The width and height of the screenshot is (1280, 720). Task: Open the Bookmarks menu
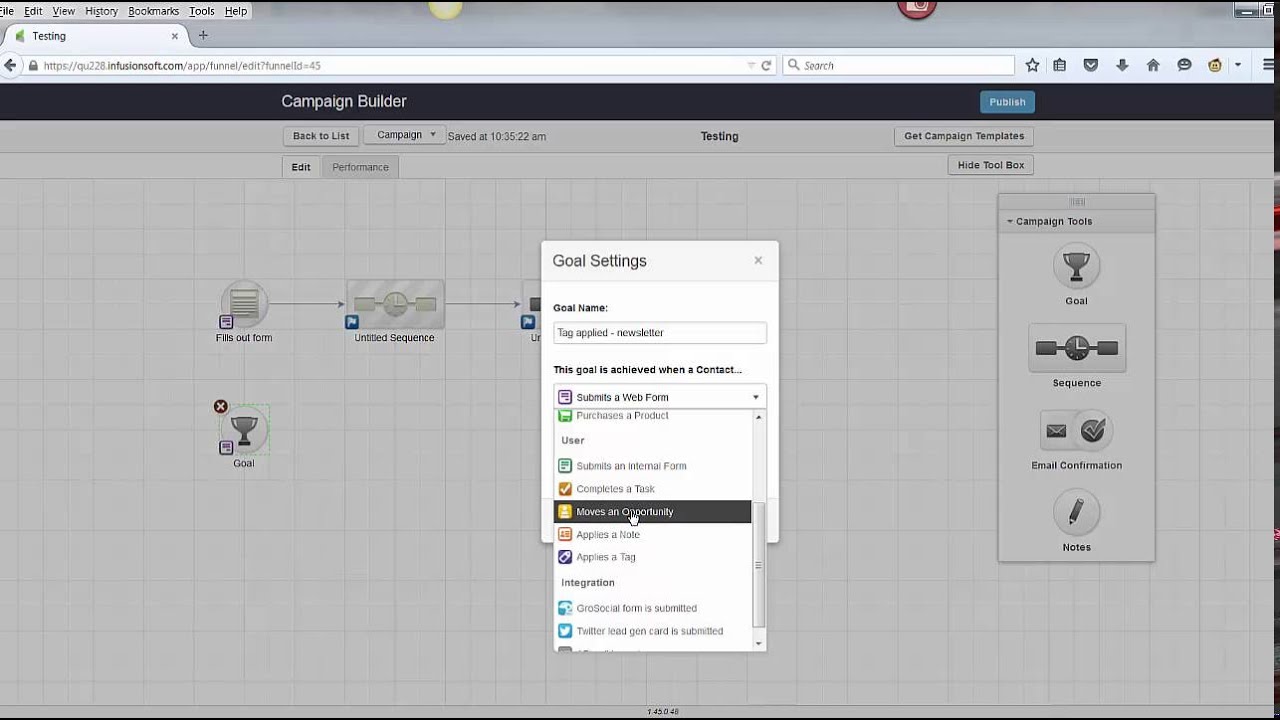(x=154, y=11)
